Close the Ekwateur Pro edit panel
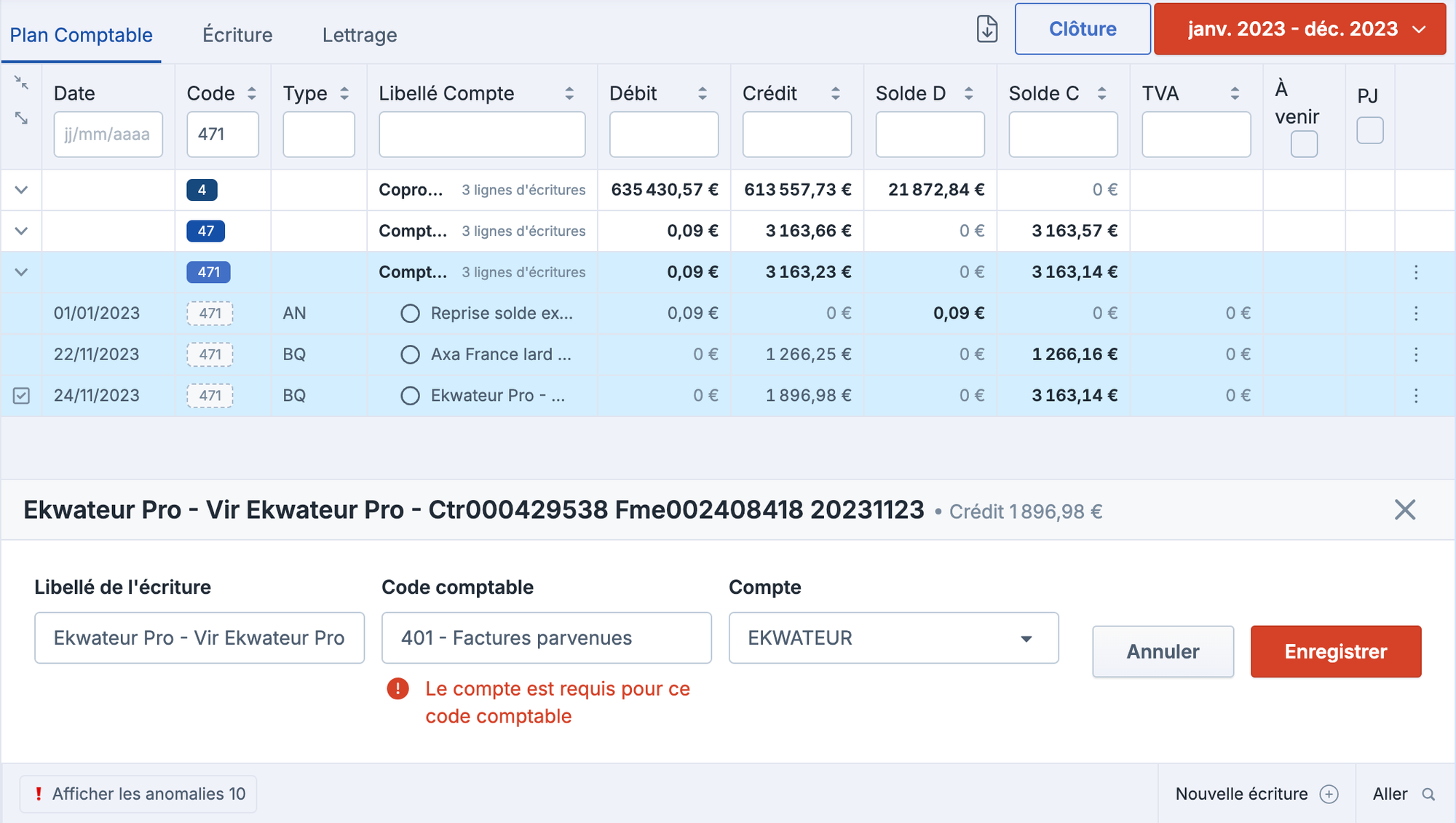Screen dimensions: 1456x823 (x=1405, y=510)
